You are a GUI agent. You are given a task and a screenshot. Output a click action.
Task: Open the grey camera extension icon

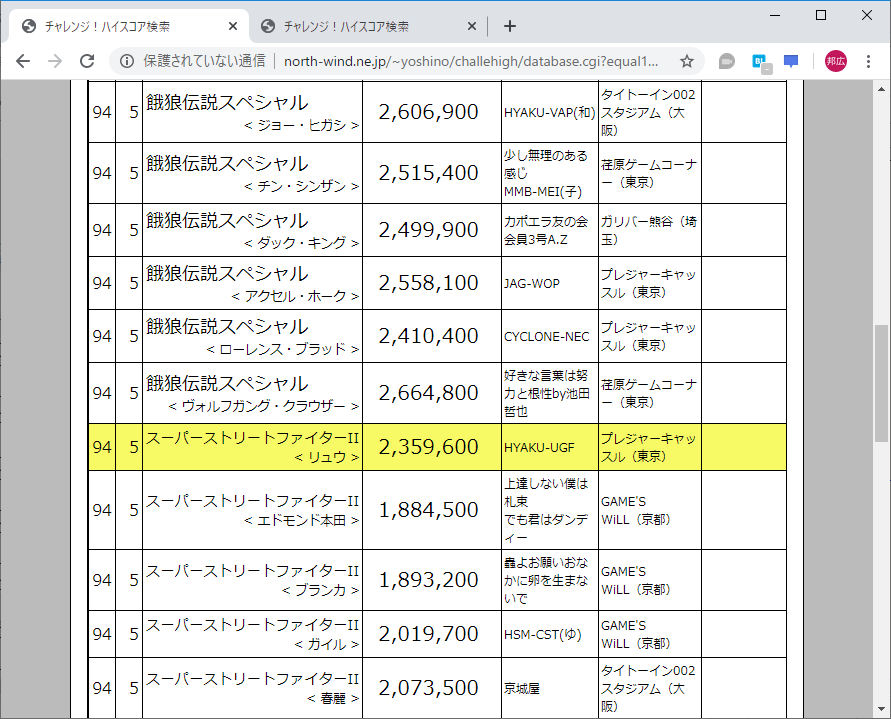[727, 61]
